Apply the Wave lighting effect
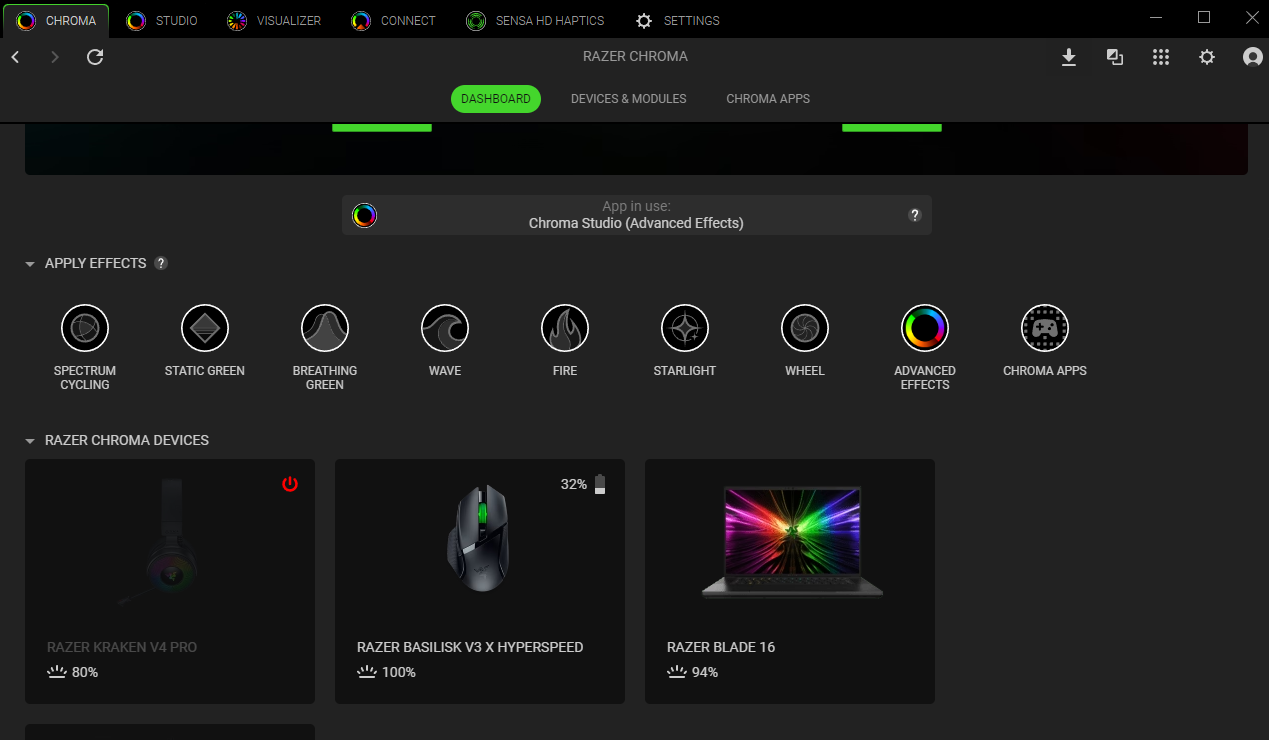The height and width of the screenshot is (740, 1269). (x=445, y=328)
